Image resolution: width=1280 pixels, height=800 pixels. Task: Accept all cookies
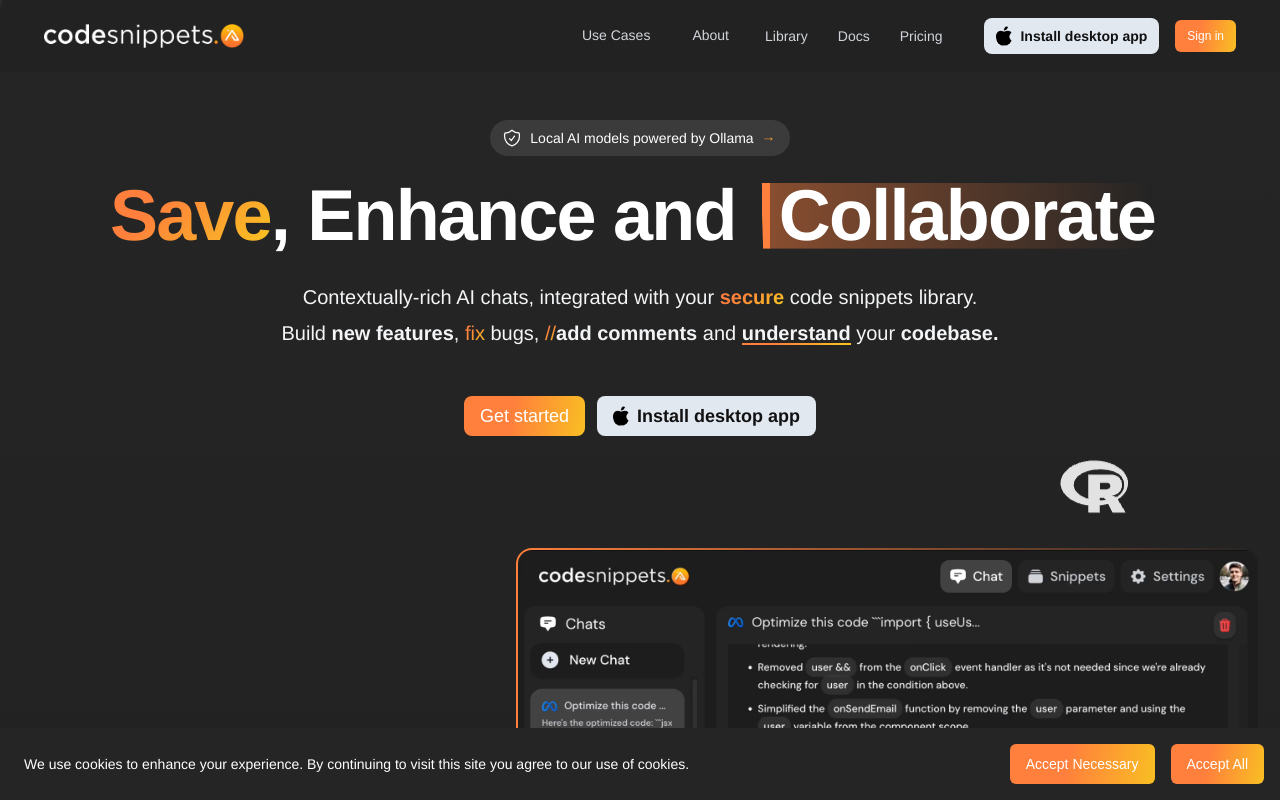(x=1217, y=764)
